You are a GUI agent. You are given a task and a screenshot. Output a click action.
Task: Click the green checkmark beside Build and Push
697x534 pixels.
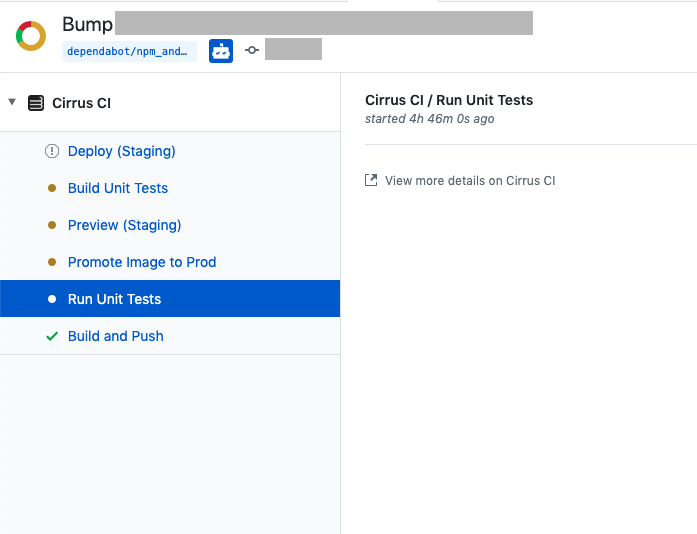(x=52, y=336)
